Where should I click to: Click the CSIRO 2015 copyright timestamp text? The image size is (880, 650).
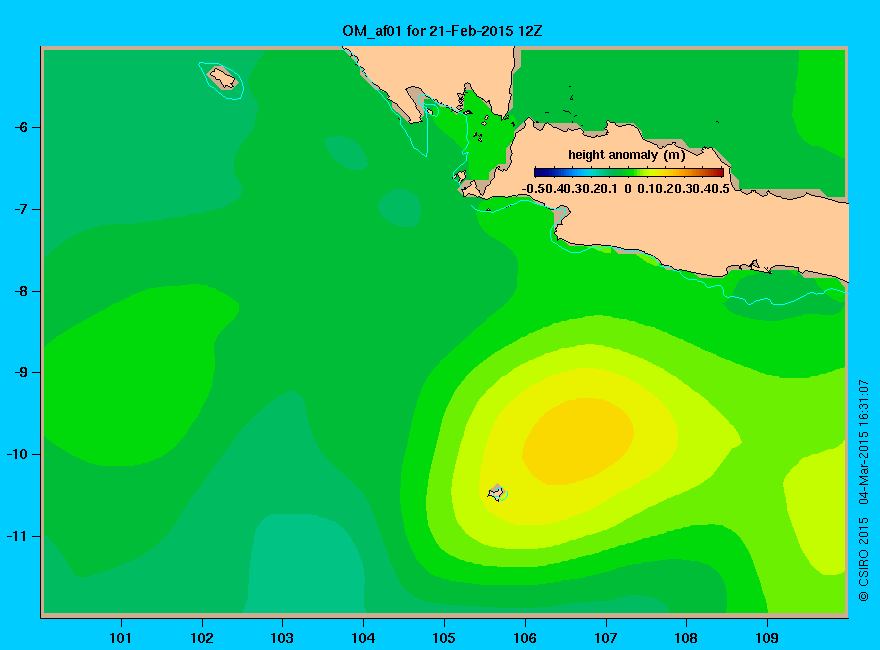864,491
